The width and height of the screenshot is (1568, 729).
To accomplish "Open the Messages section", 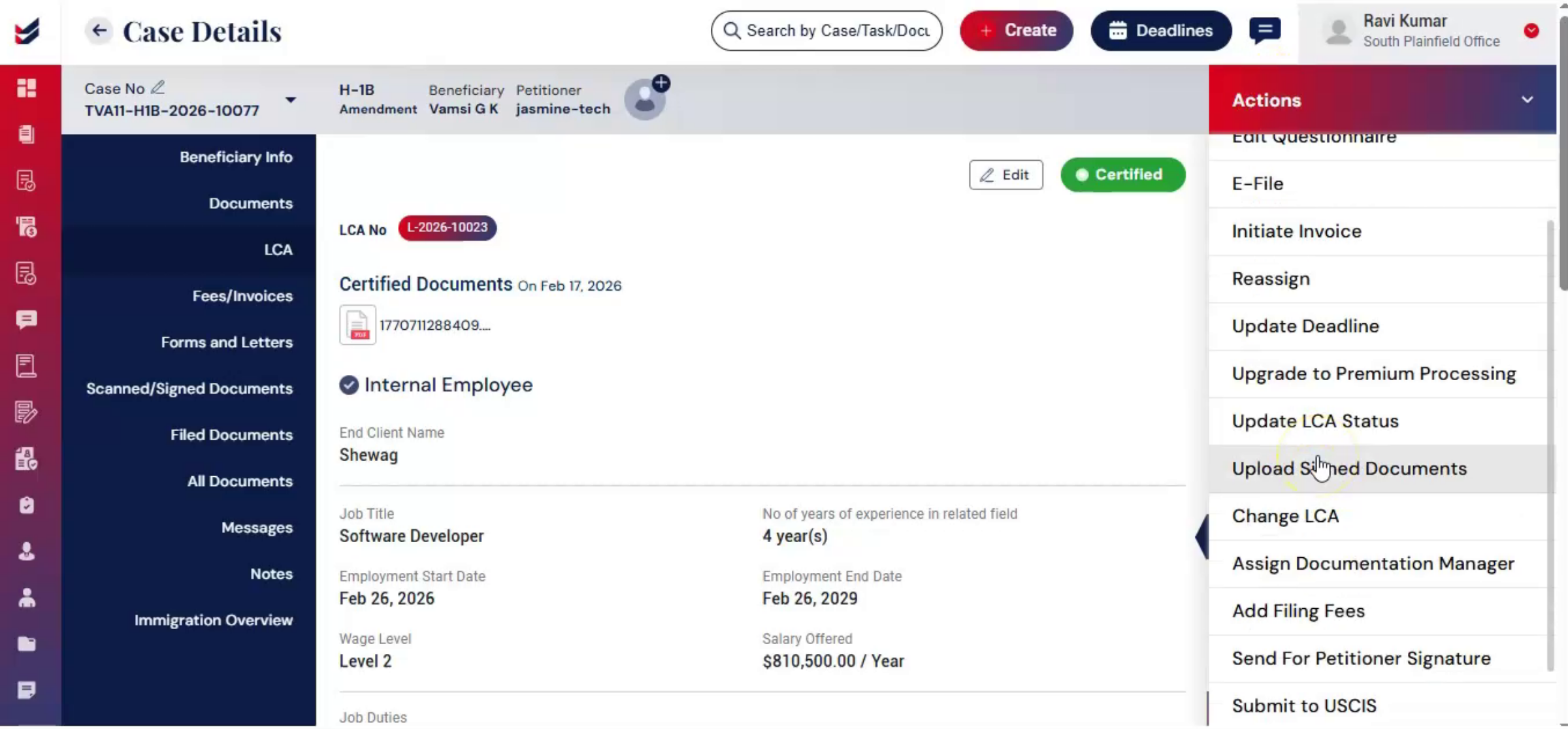I will (x=257, y=528).
